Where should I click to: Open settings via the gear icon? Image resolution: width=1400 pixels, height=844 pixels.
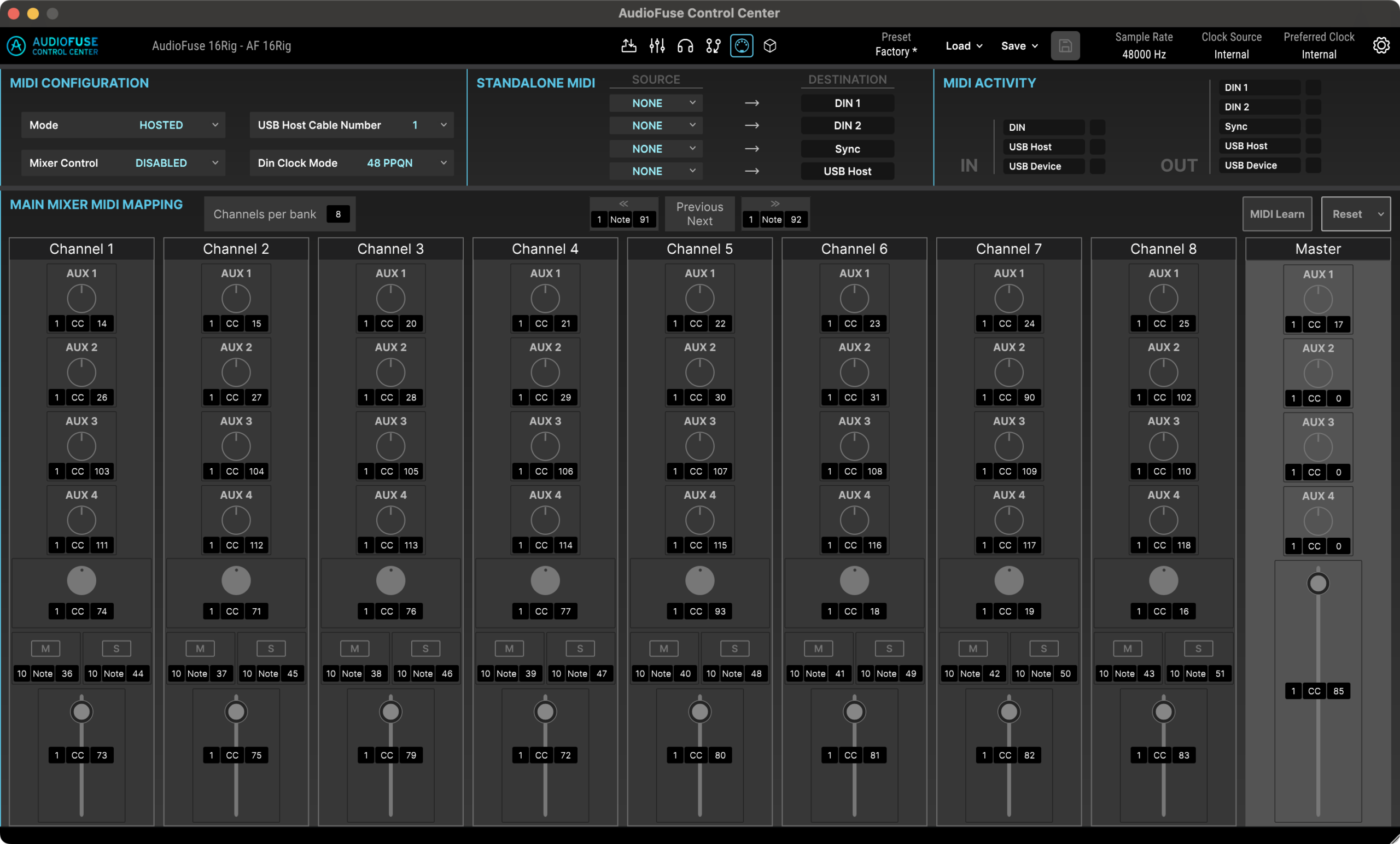click(x=1381, y=45)
